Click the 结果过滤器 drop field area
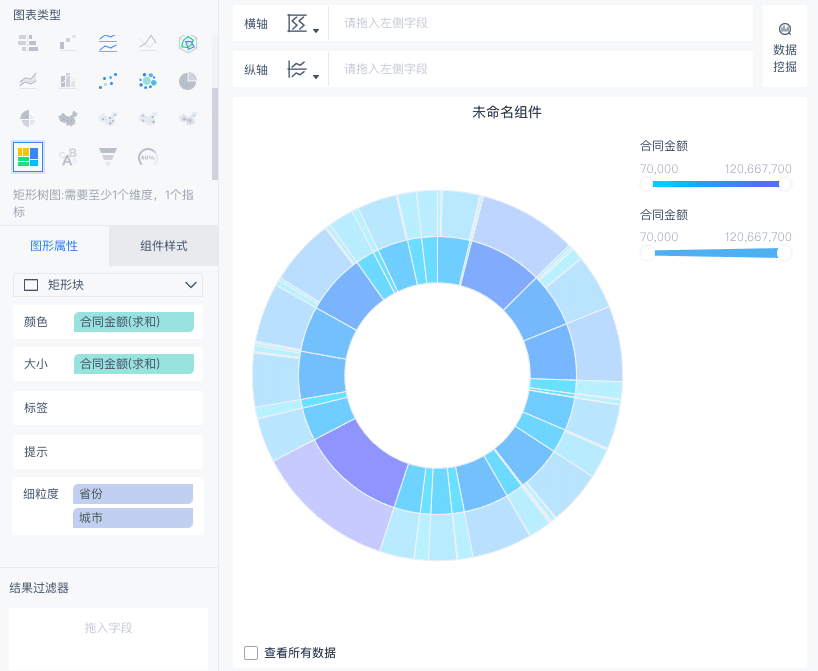This screenshot has width=818, height=671. [x=108, y=637]
